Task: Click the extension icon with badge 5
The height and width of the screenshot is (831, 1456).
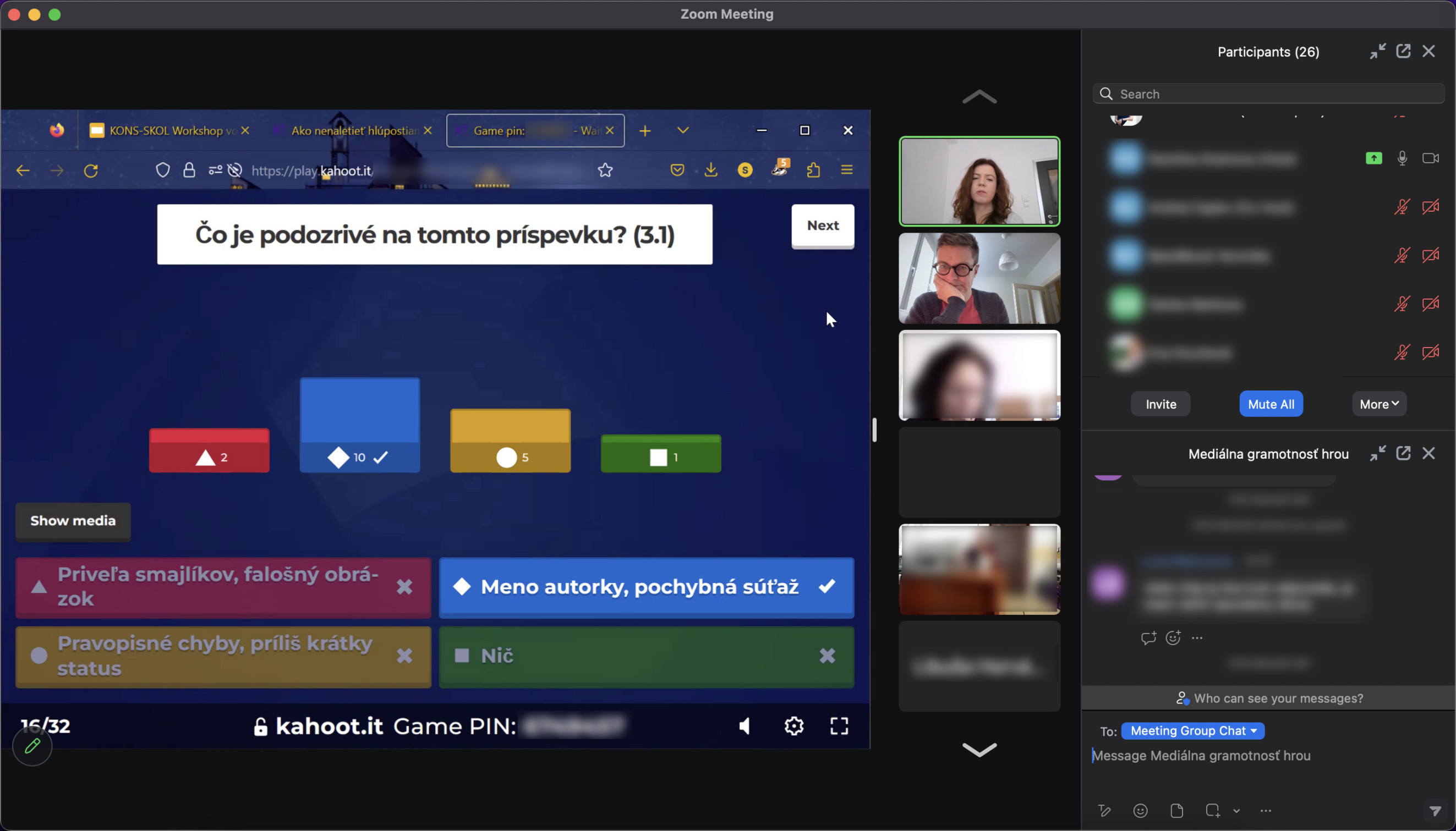Action: [x=780, y=168]
